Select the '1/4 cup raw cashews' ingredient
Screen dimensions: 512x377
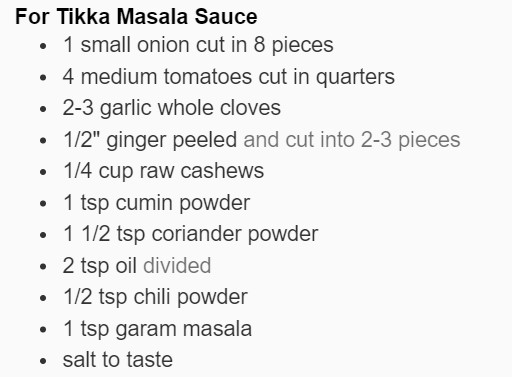[x=164, y=171]
